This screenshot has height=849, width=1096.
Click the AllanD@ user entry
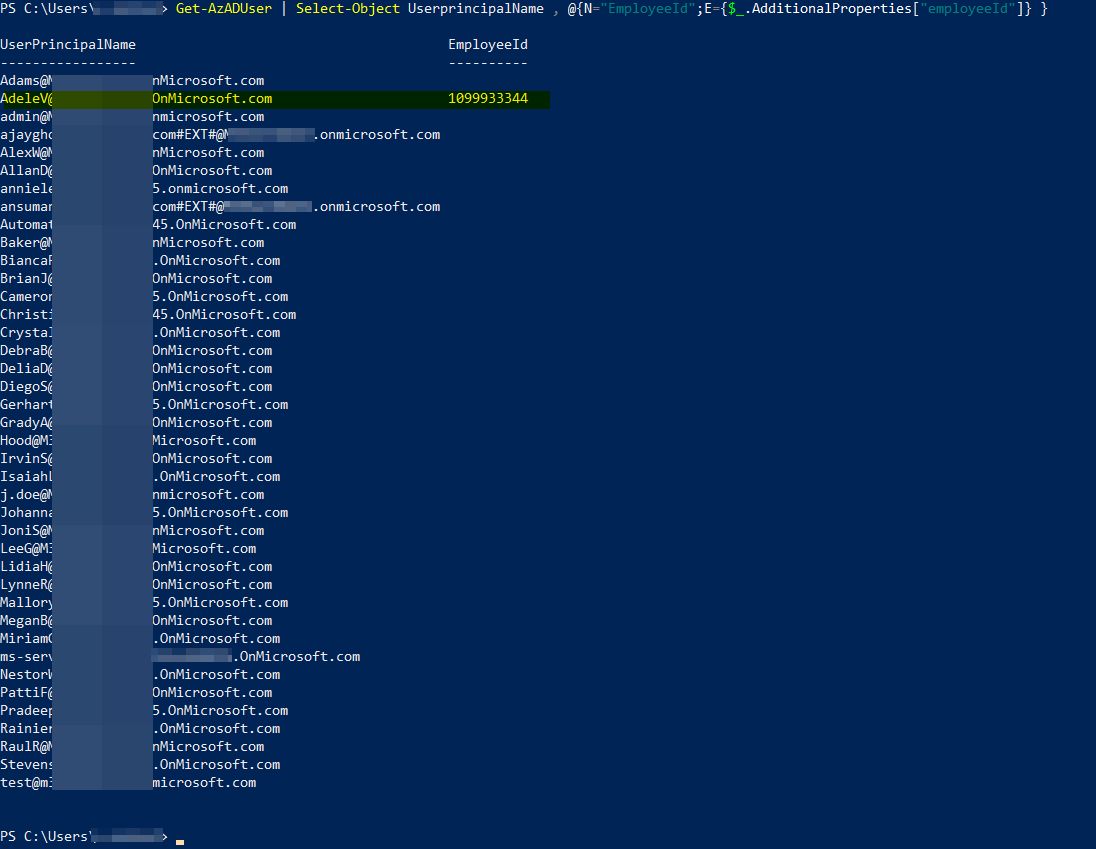point(136,170)
